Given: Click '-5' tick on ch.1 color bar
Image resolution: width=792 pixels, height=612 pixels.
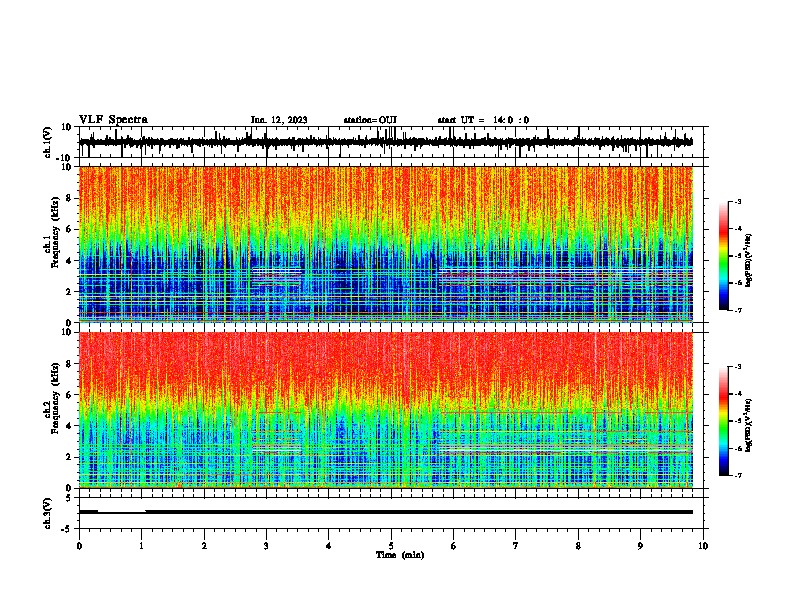Looking at the screenshot, I should [x=738, y=256].
